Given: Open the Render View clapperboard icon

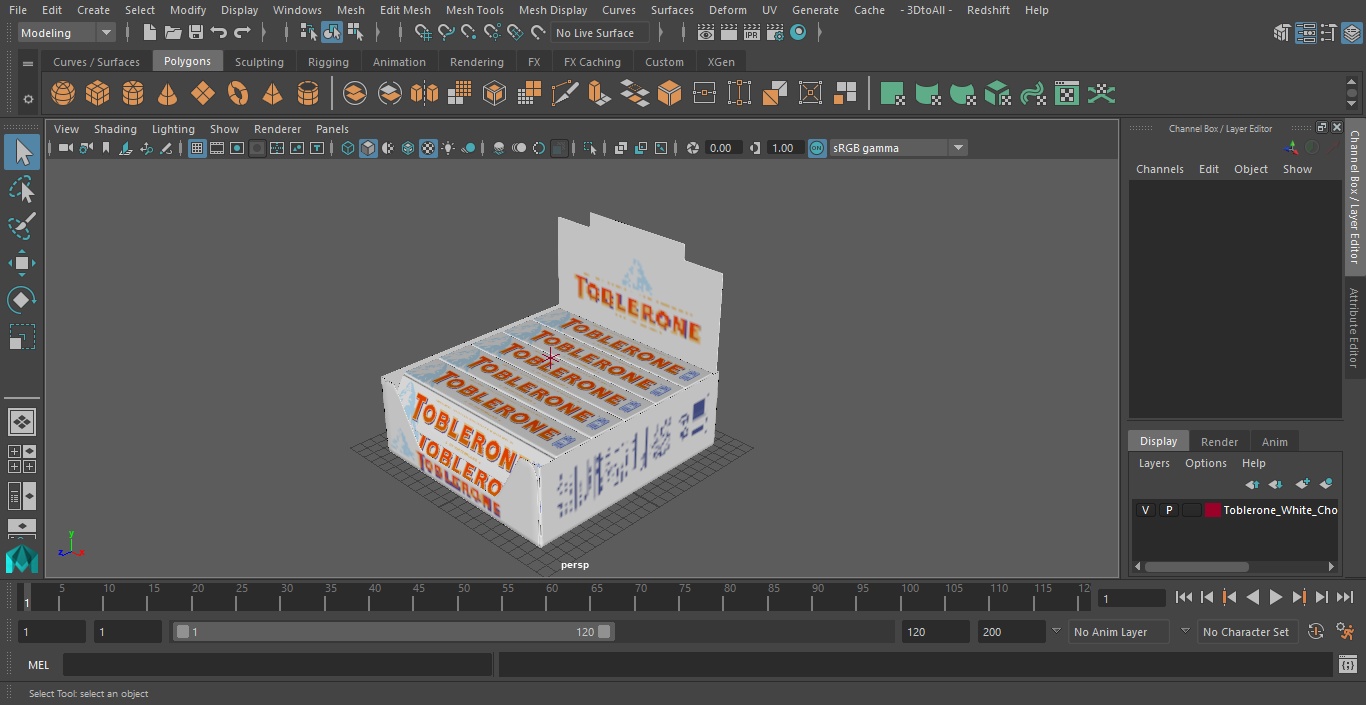Looking at the screenshot, I should pyautogui.click(x=706, y=33).
